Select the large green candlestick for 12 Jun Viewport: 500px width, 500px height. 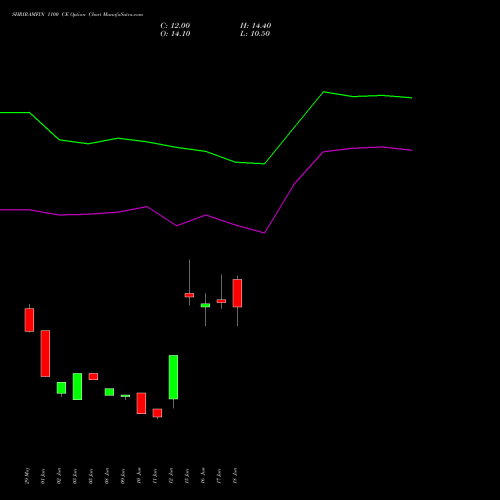point(173,377)
